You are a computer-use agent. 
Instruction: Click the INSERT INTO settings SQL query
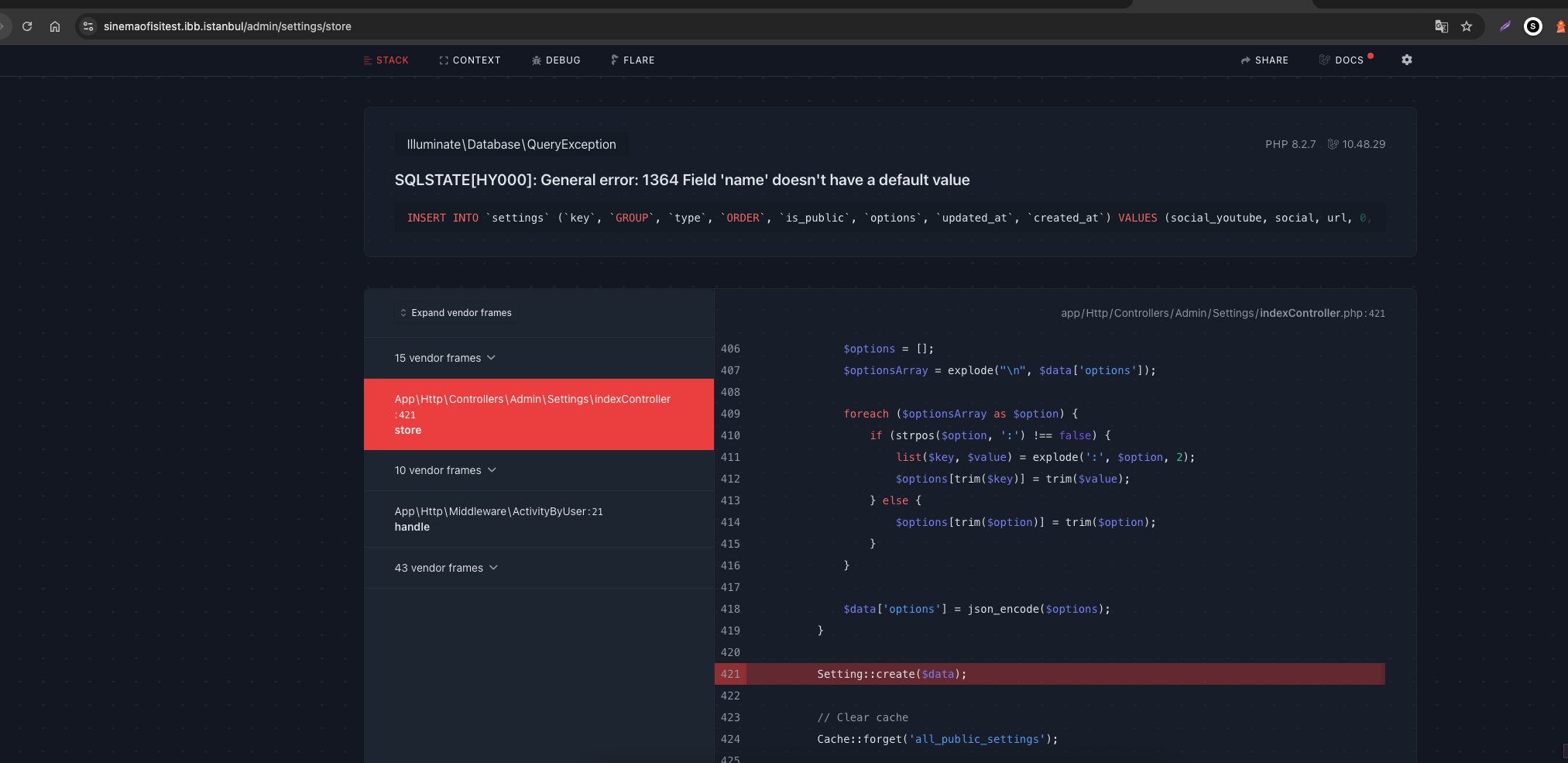click(x=889, y=218)
